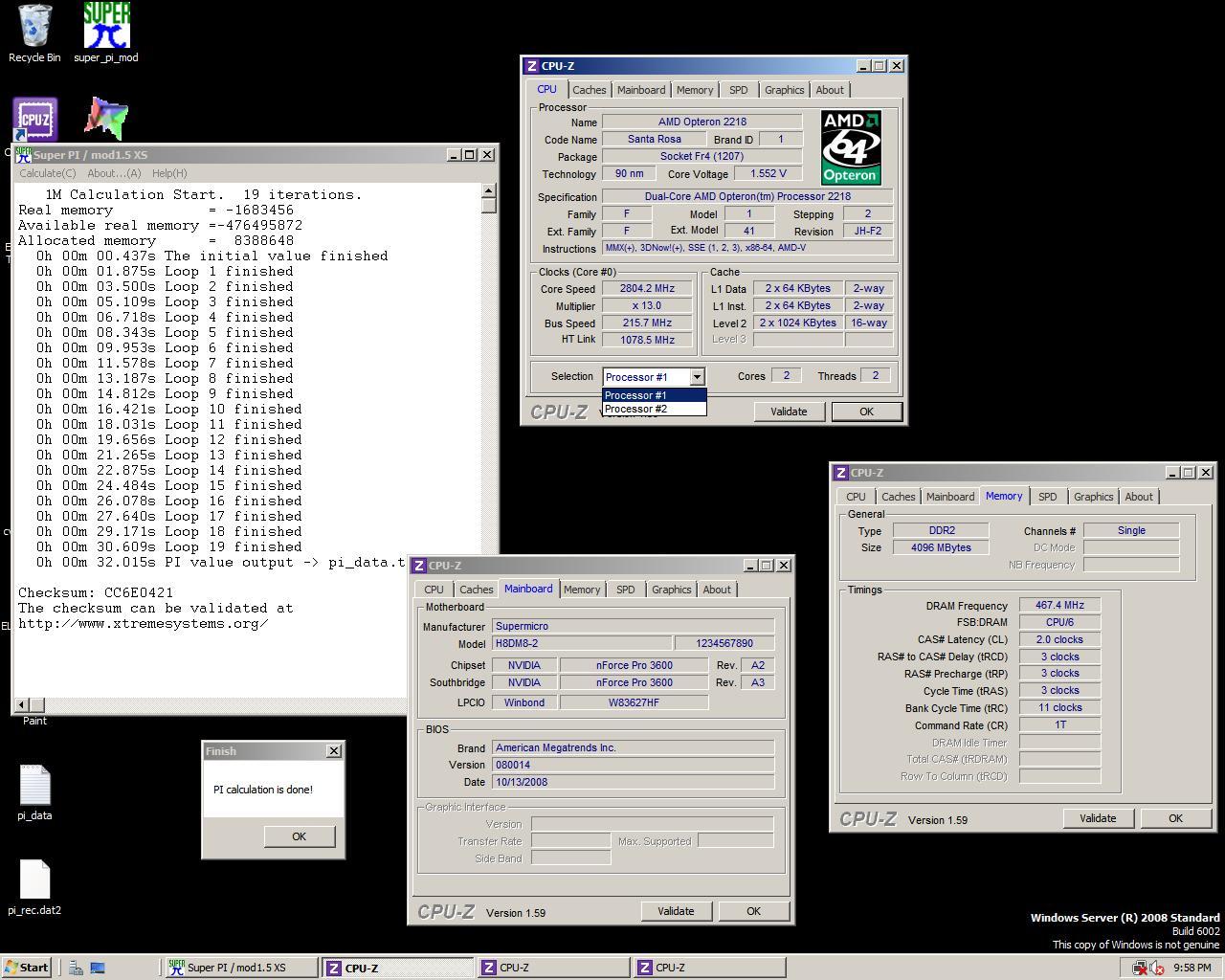The image size is (1225, 980).
Task: Open SPD tab in the Memory CPU-Z window
Action: 1047,497
